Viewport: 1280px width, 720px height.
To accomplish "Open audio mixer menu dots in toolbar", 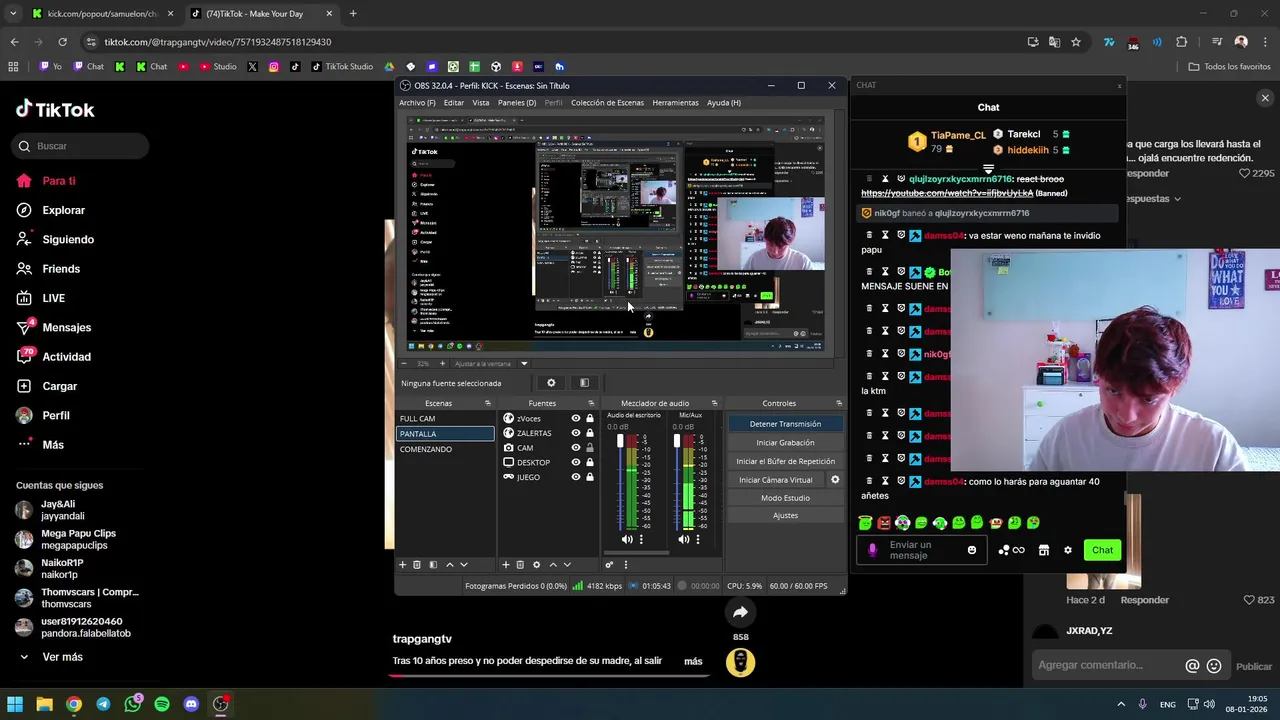I will coord(626,565).
